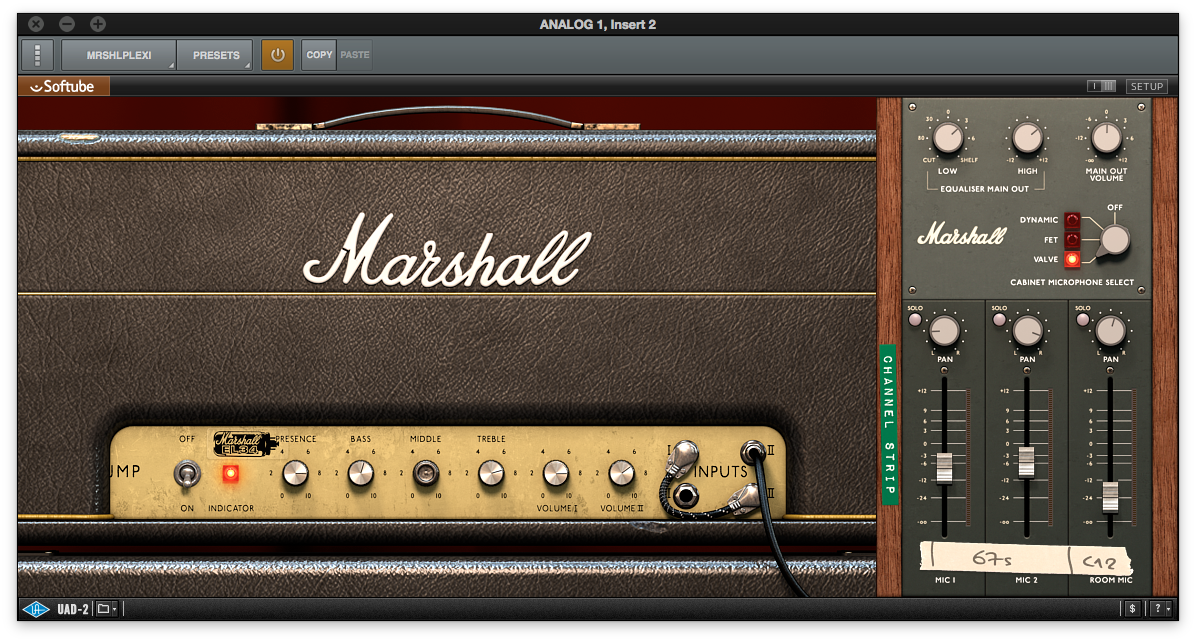The image size is (1196, 642).
Task: Open the question mark help dropdown
Action: tap(1161, 608)
